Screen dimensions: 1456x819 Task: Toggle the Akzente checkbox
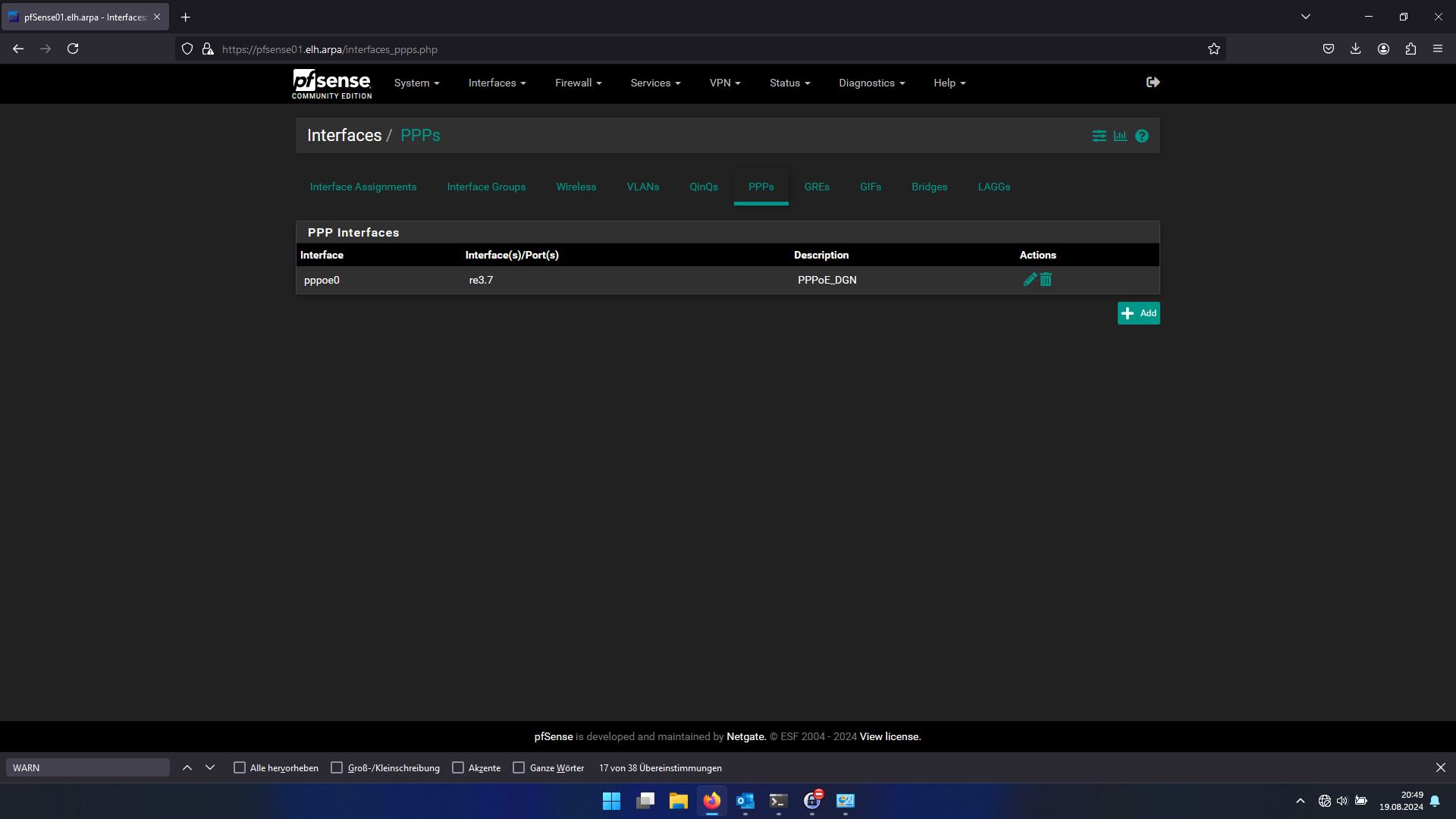point(458,768)
